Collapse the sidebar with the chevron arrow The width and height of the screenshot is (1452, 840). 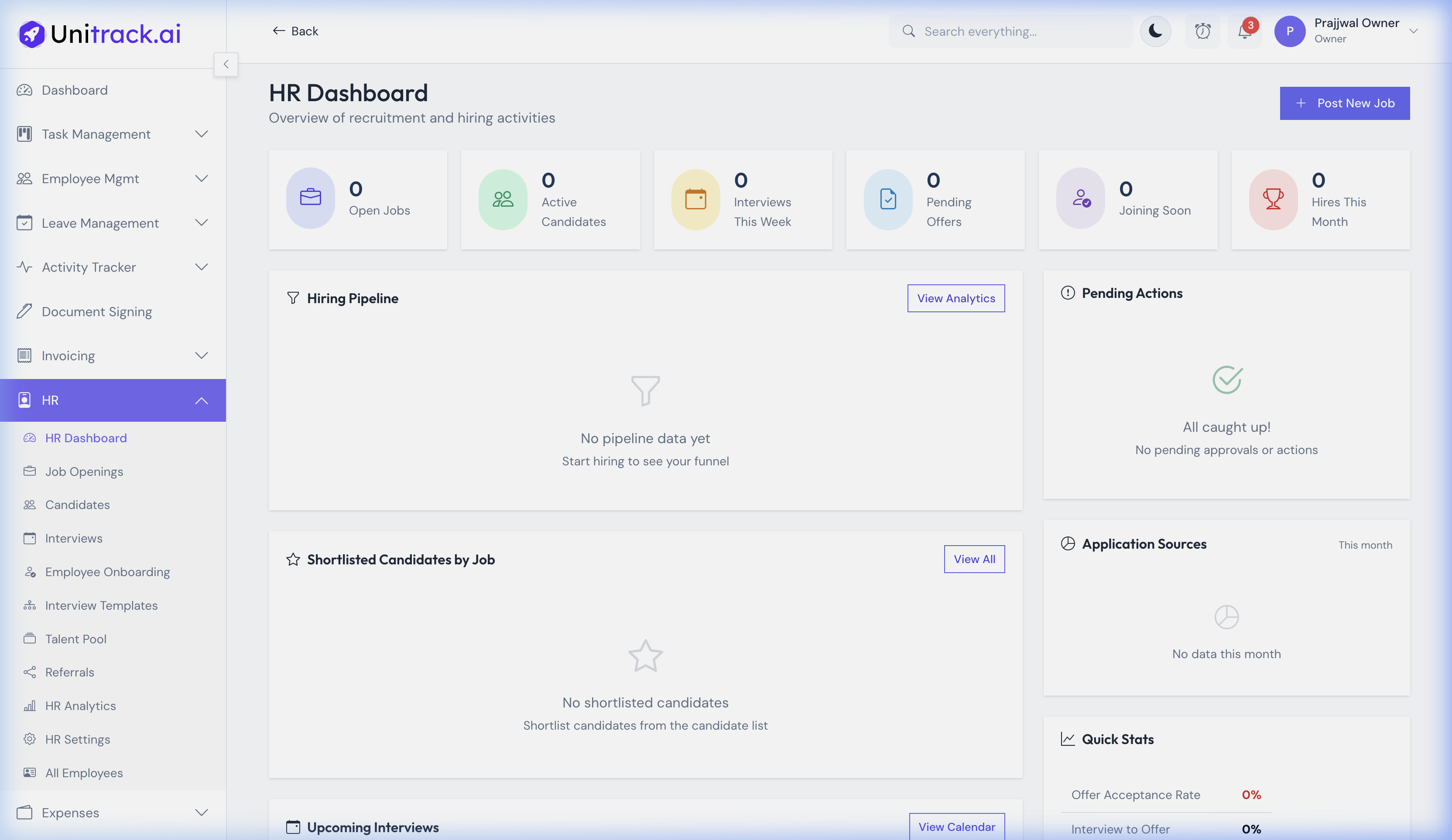tap(226, 64)
